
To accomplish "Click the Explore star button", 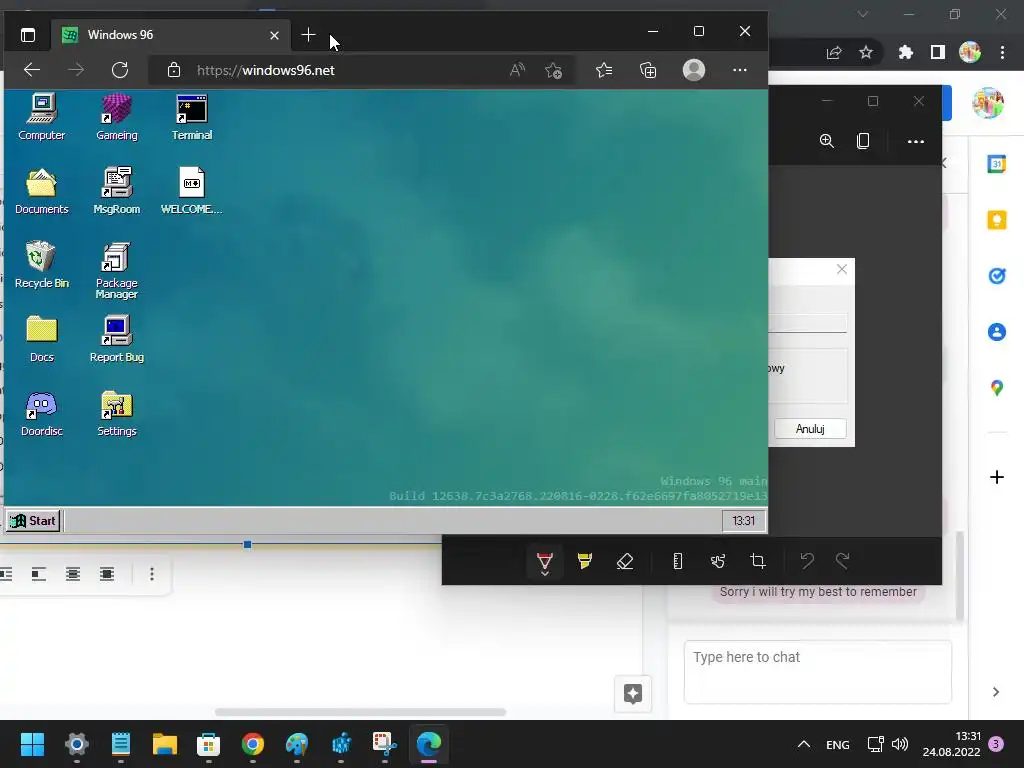I will coord(633,694).
